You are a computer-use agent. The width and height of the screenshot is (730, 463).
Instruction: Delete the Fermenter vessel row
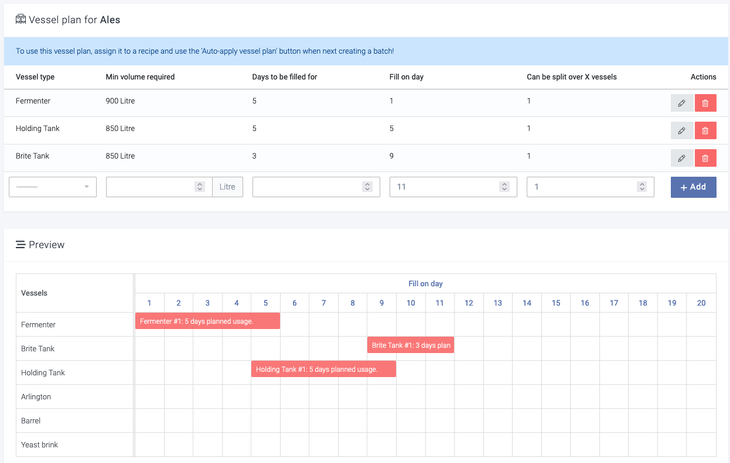(705, 102)
